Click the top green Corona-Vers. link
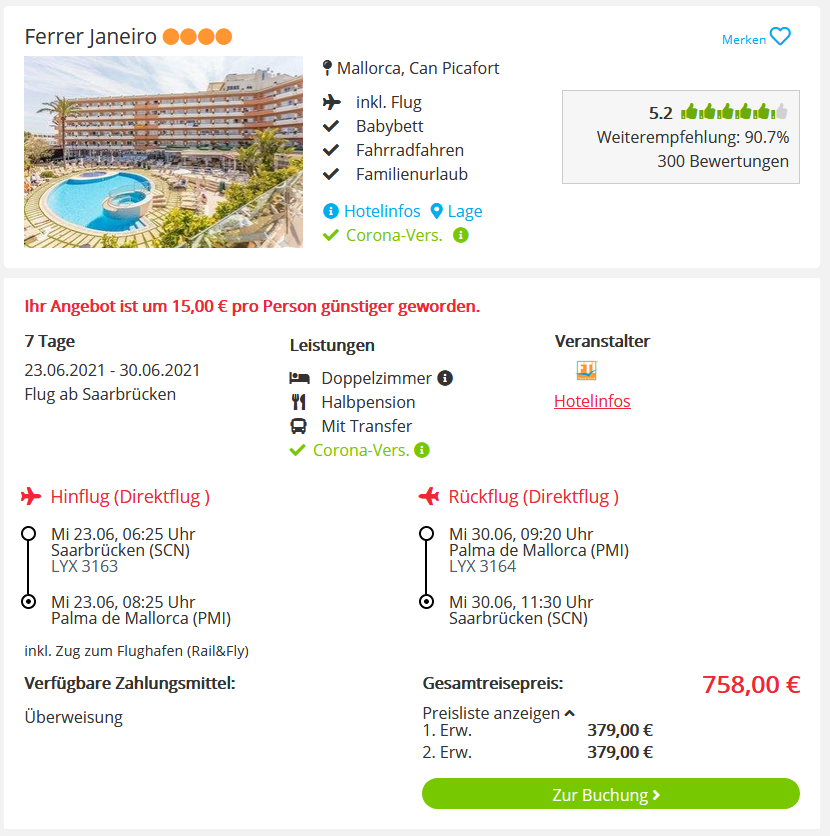Image resolution: width=830 pixels, height=836 pixels. point(394,235)
